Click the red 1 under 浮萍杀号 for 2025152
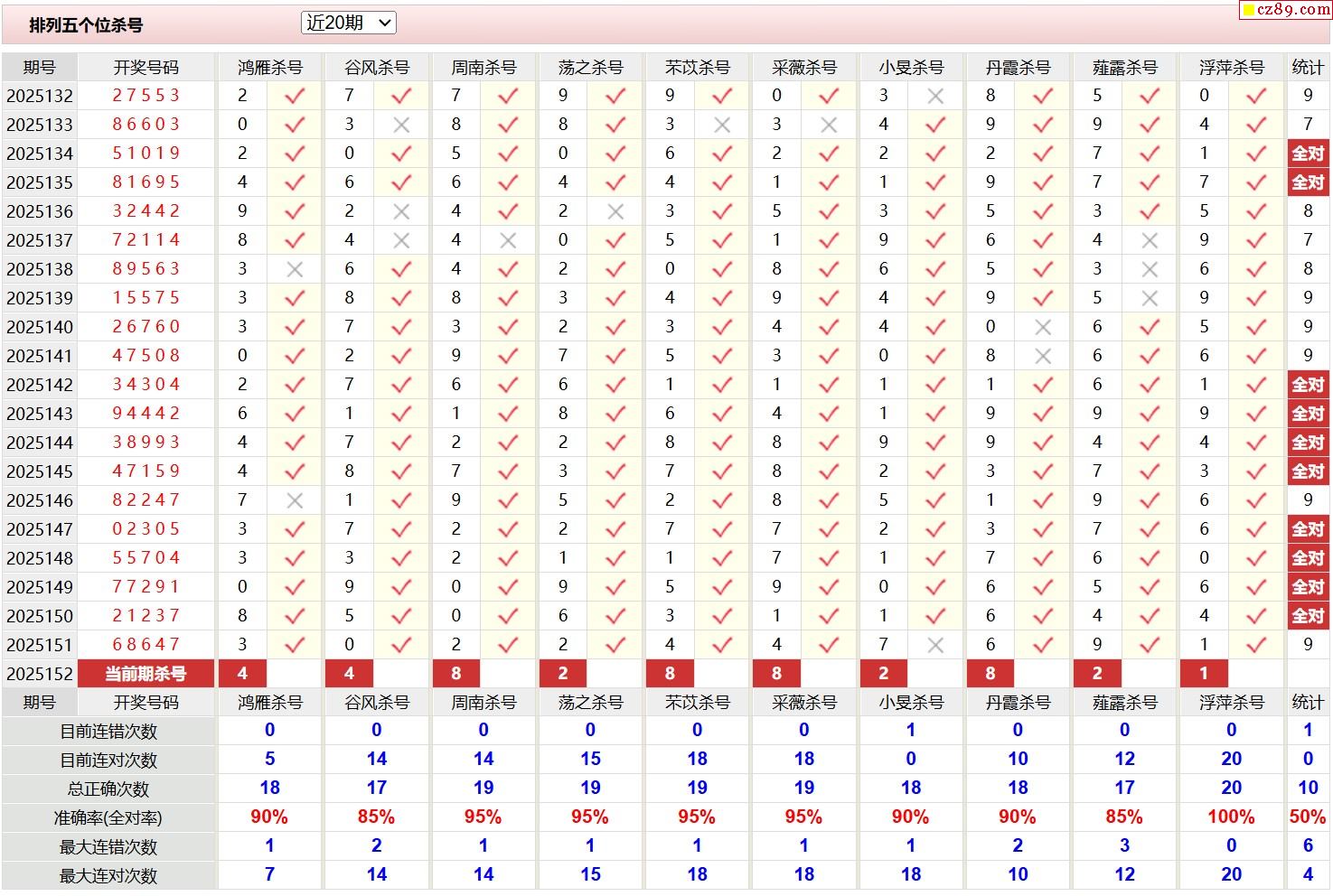Viewport: 1333px width, 896px height. 1204,674
